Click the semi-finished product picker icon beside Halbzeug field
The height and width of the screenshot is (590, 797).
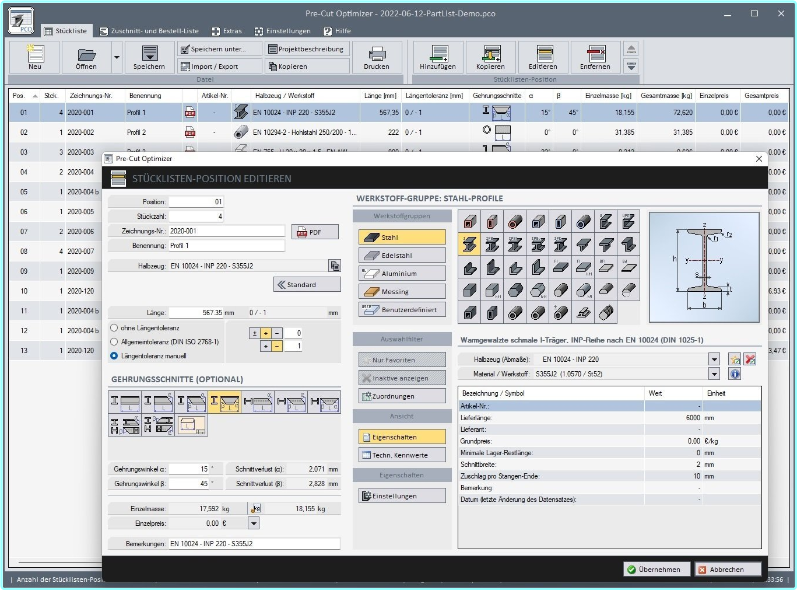click(334, 266)
